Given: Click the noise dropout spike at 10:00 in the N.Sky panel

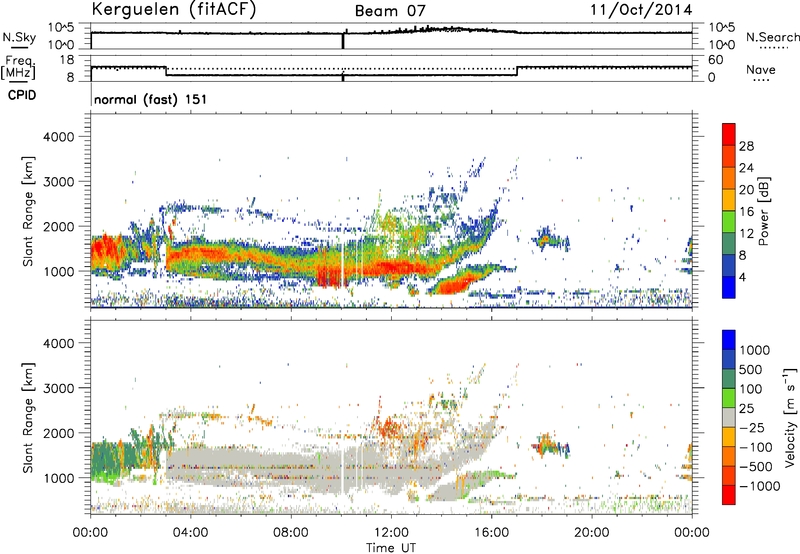Looking at the screenshot, I should (343, 41).
